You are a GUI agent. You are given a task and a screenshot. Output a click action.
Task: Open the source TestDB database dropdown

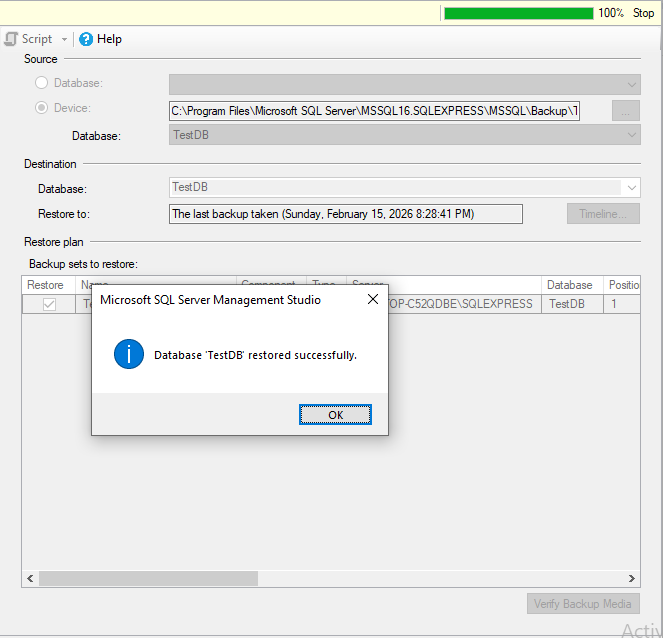tap(405, 135)
